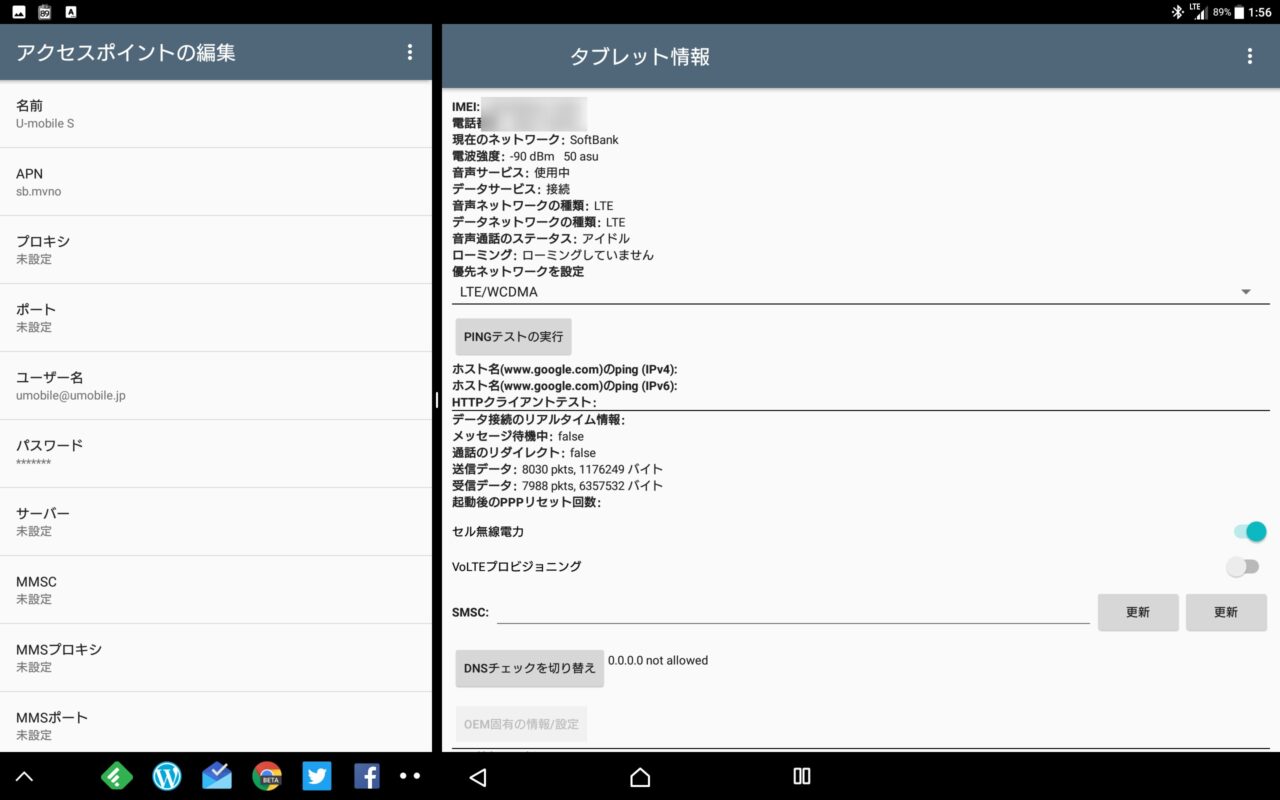Open the LTE/WCDMA preferred network dropdown

tap(860, 292)
